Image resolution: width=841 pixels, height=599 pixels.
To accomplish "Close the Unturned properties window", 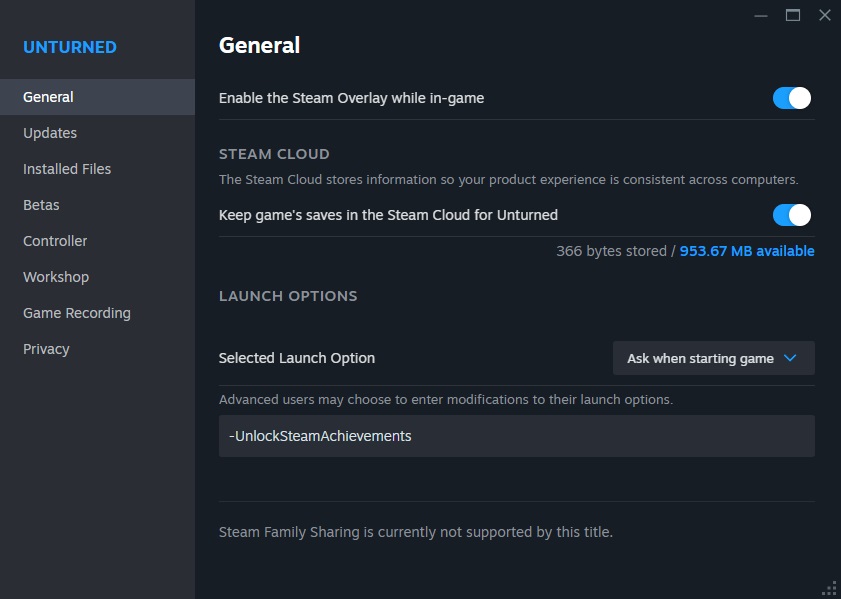I will [x=825, y=15].
